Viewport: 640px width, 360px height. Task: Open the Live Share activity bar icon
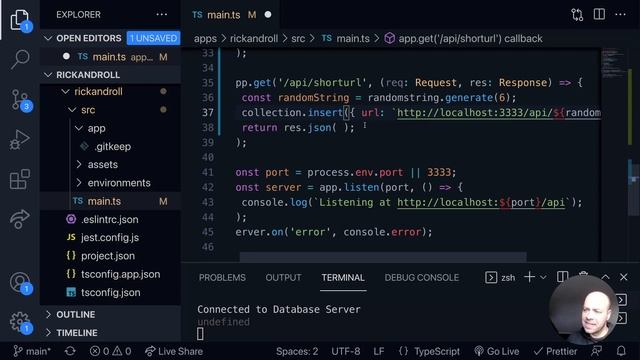point(20,219)
